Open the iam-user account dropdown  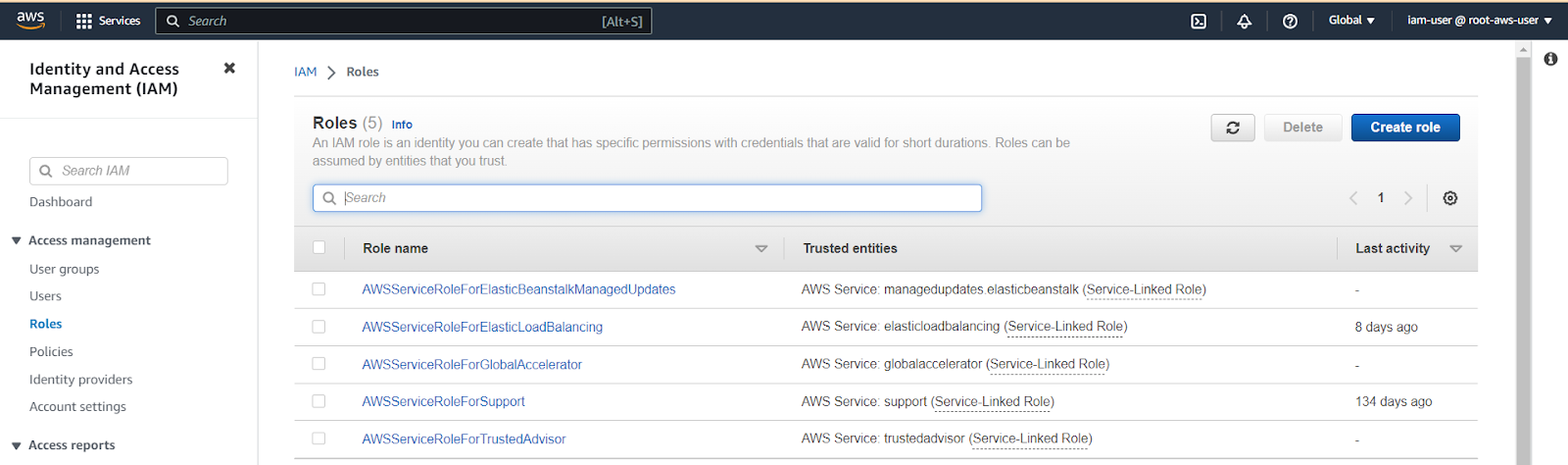pos(1480,21)
